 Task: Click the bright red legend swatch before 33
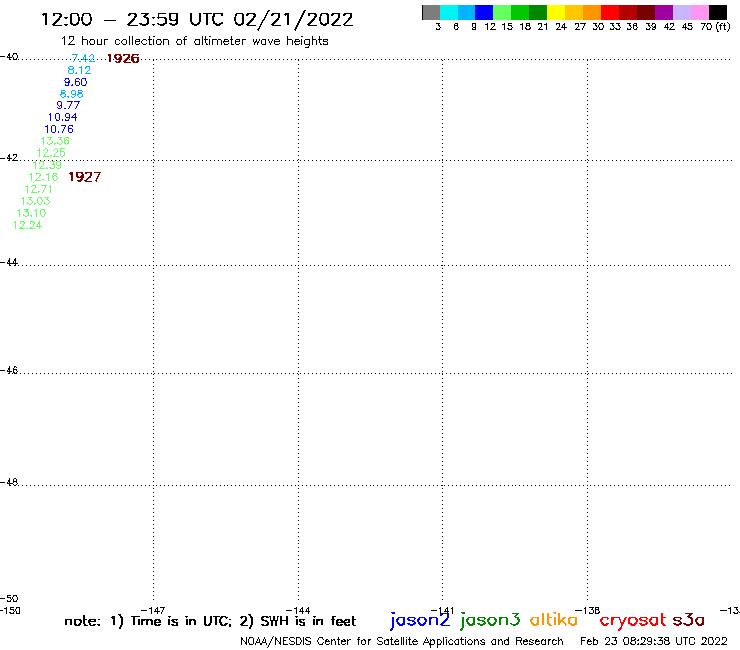610,12
